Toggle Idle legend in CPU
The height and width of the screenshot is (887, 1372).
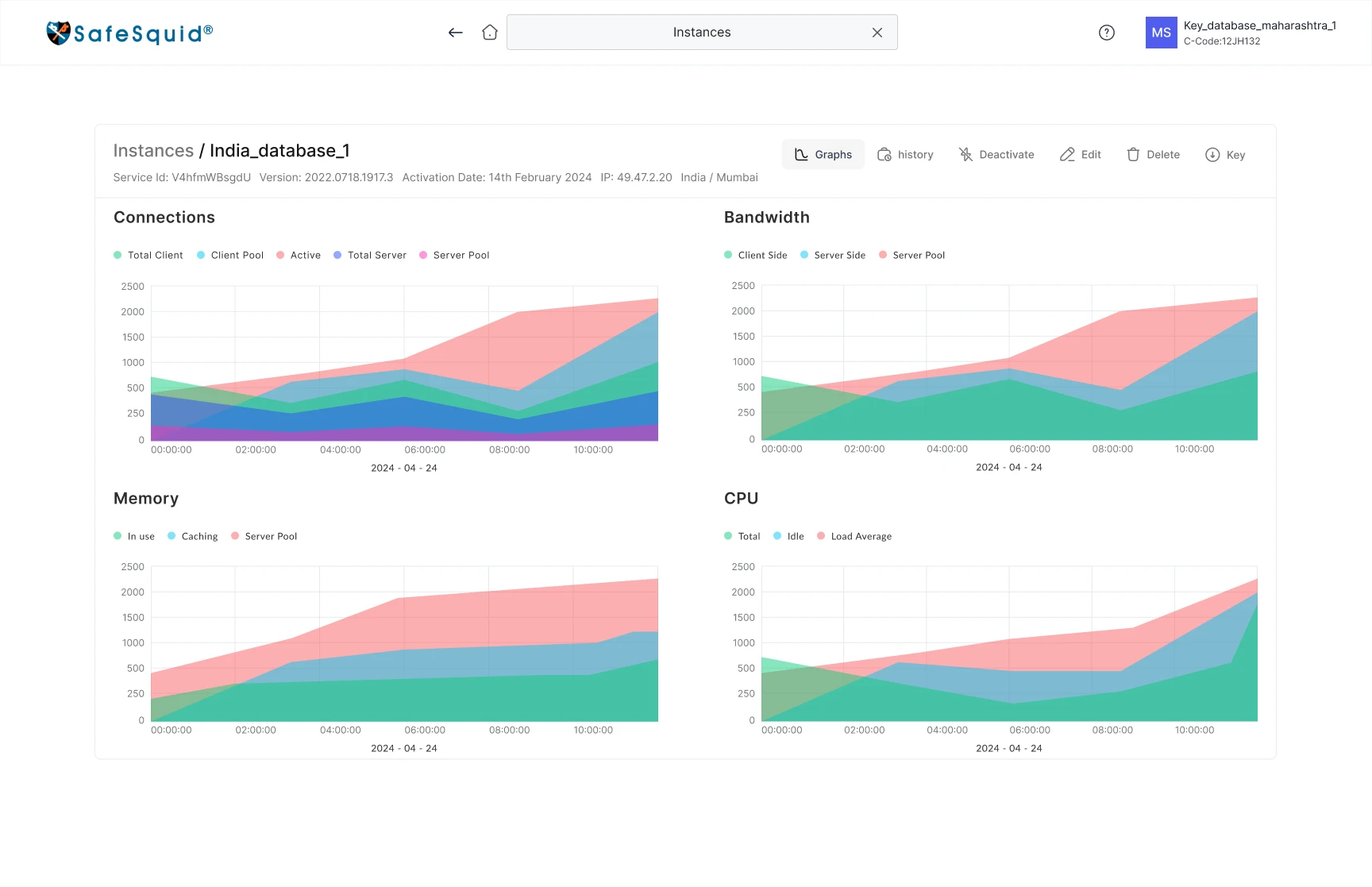point(788,536)
